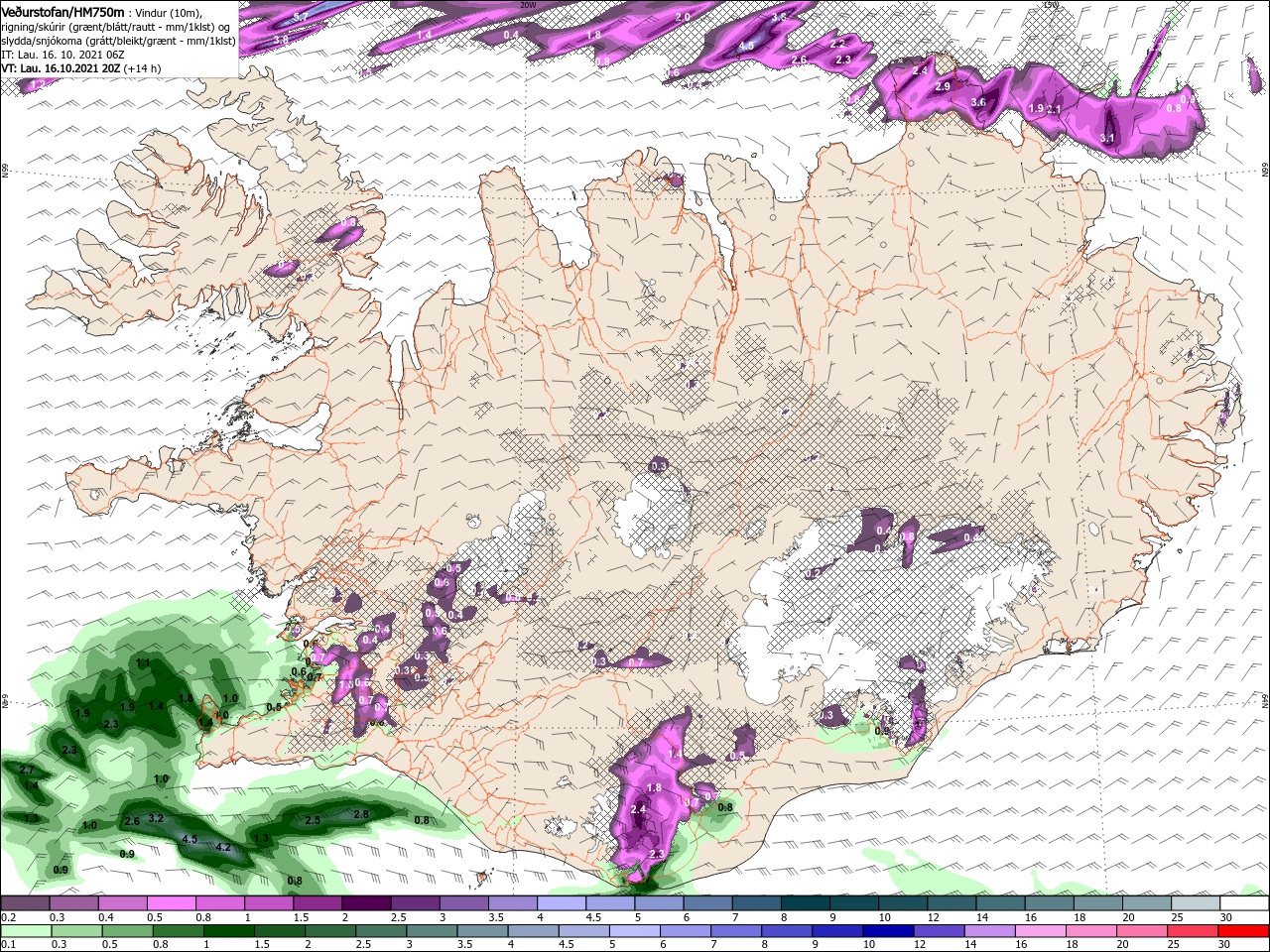Click the 10 label on the upper snow scale
Viewport: 1270px width, 952px height.
coord(884,917)
